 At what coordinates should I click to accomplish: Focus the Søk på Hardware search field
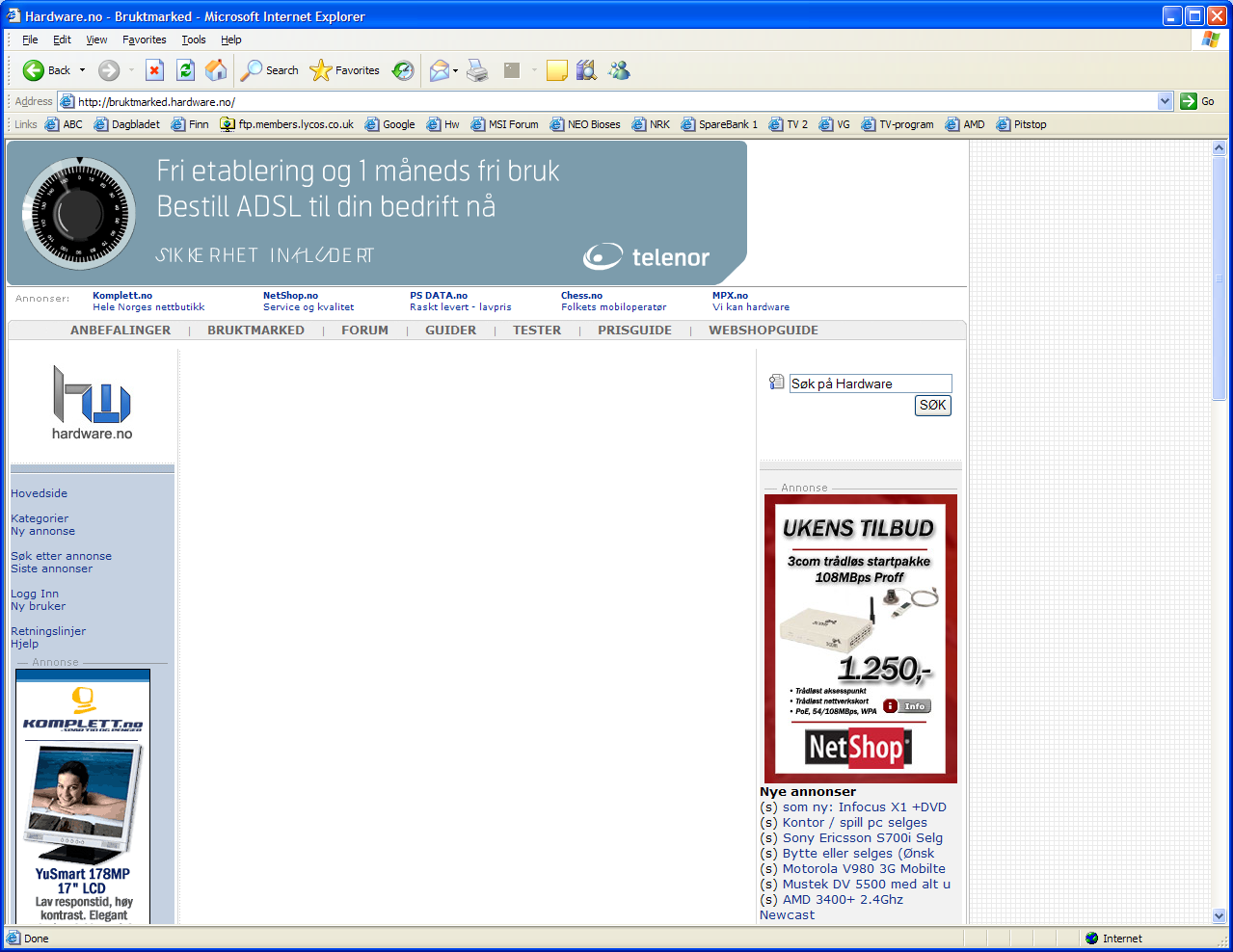(x=871, y=383)
